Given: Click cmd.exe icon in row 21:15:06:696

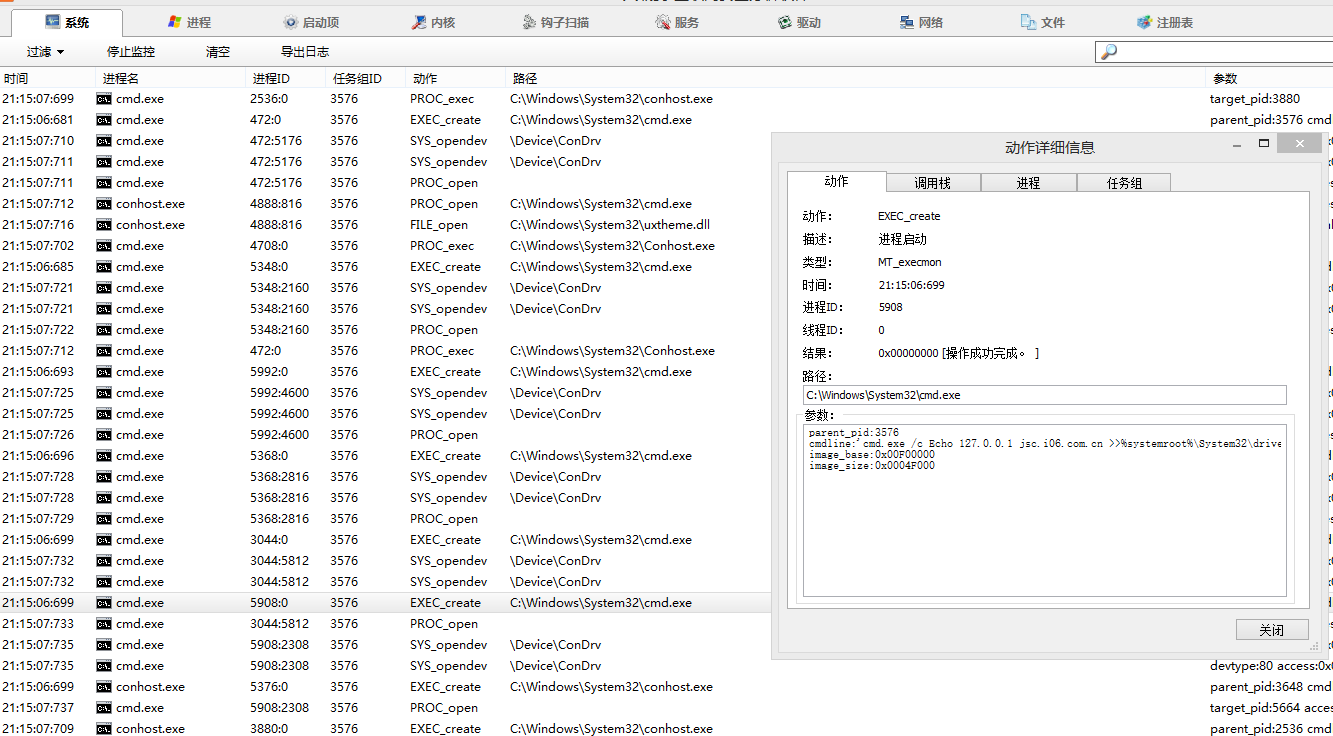Looking at the screenshot, I should 103,456.
